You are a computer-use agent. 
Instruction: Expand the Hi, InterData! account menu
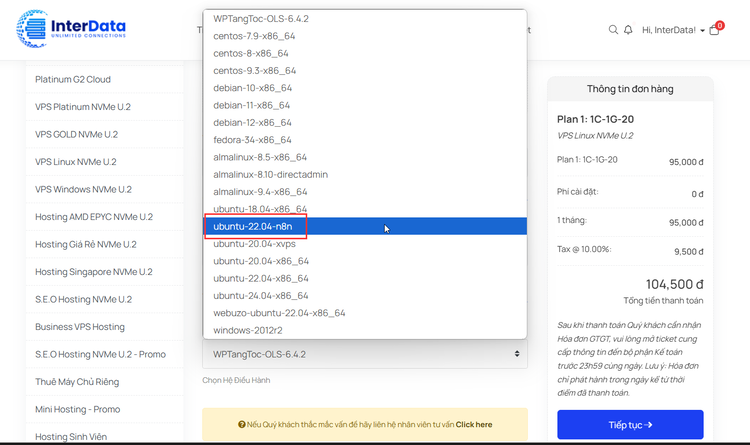coord(673,30)
